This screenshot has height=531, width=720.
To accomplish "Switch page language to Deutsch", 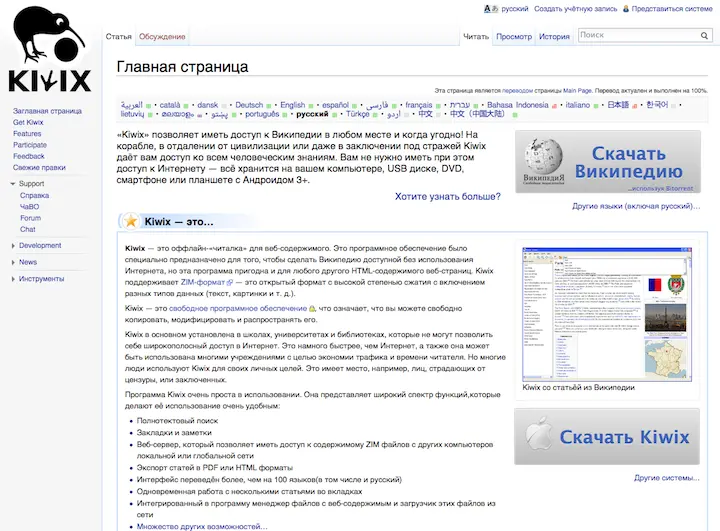I will point(249,105).
